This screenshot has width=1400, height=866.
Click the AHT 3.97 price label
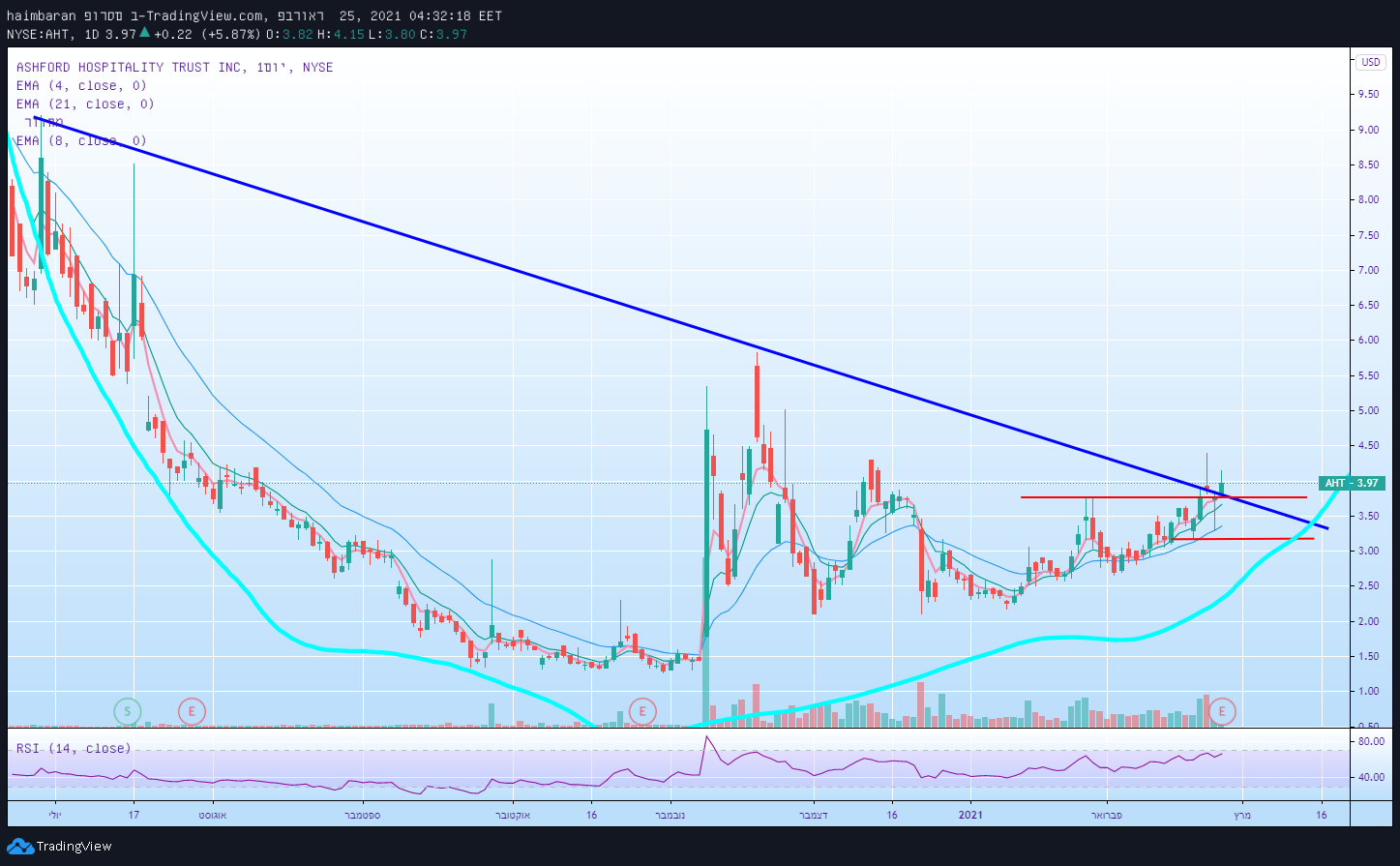[1351, 483]
